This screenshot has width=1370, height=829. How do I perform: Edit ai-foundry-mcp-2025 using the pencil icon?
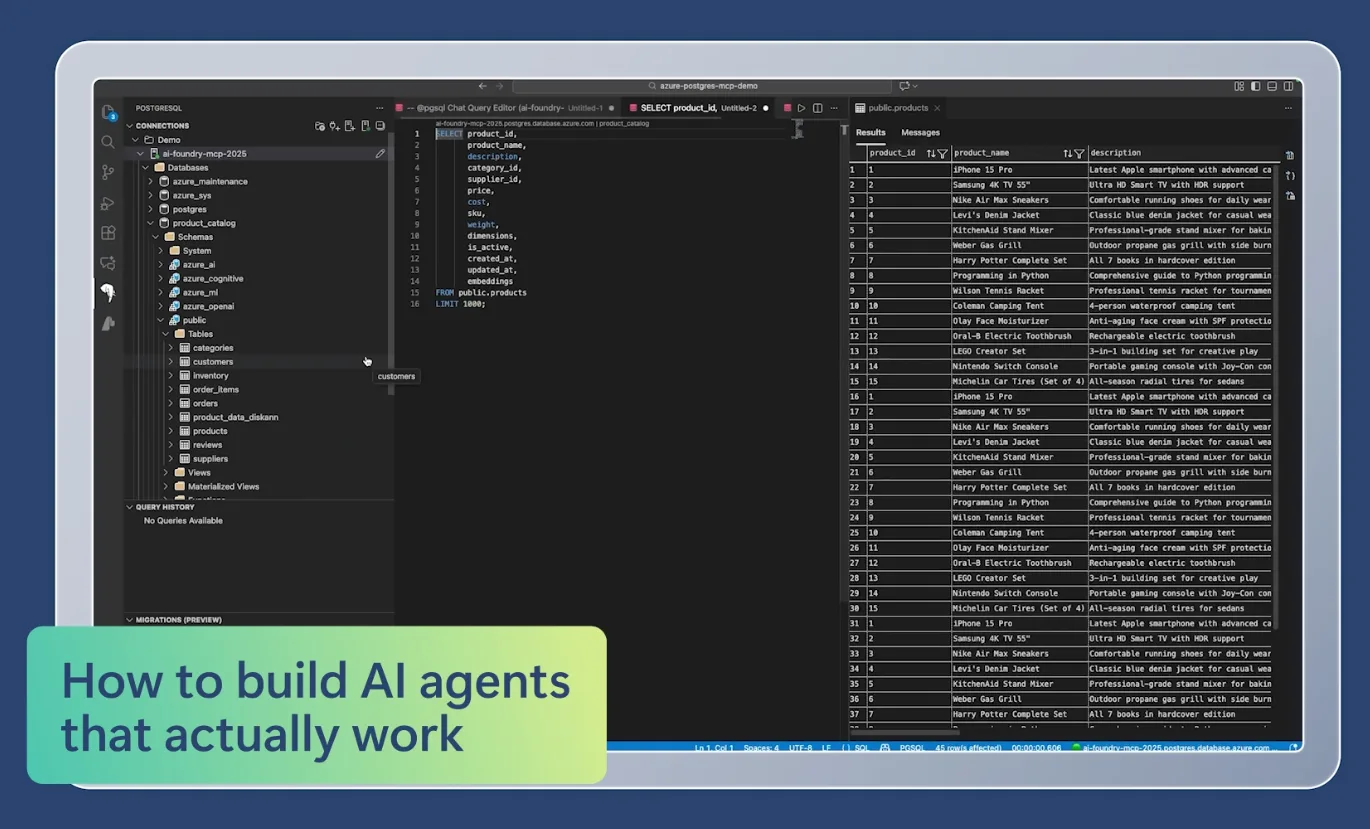click(379, 153)
